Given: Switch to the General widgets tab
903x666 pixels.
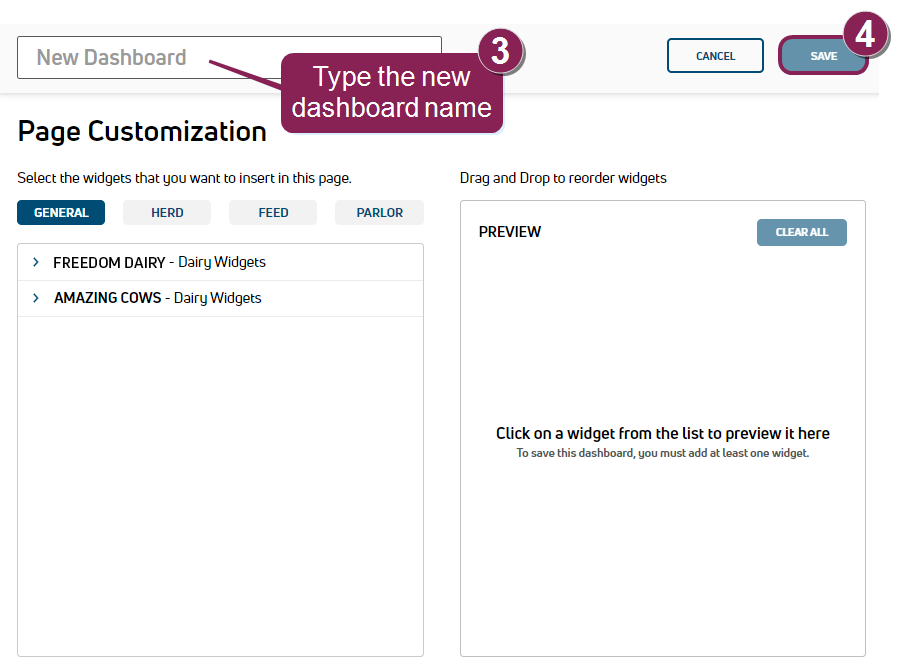Looking at the screenshot, I should tap(61, 213).
